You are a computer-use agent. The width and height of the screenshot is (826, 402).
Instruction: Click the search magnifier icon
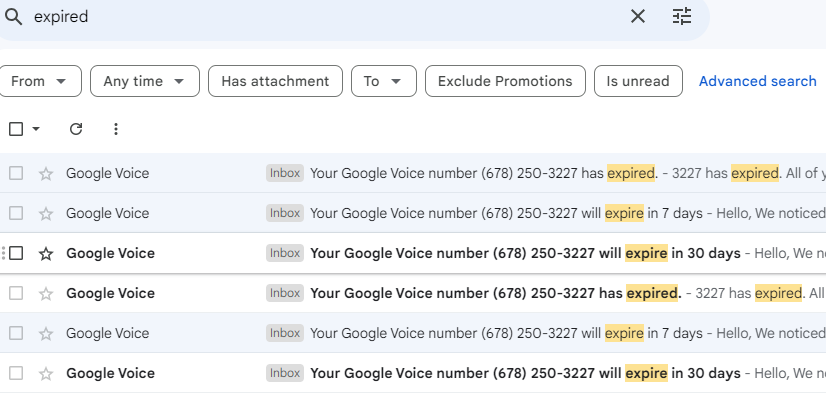(x=14, y=17)
